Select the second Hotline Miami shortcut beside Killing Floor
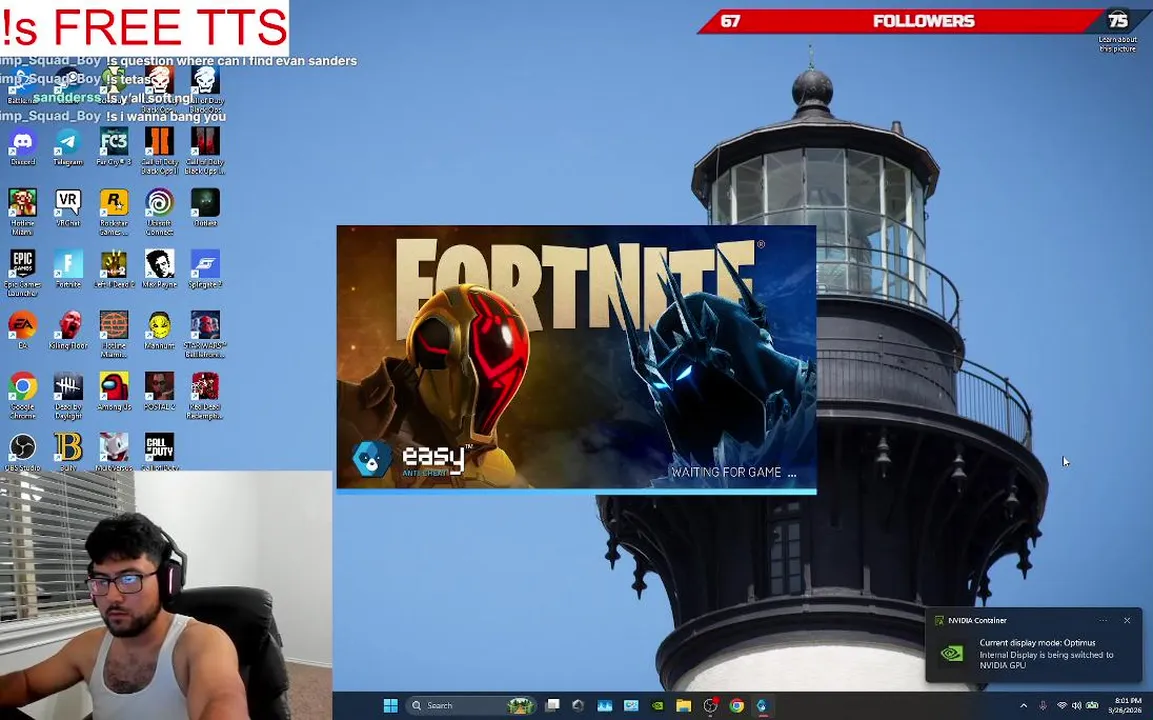 click(x=114, y=335)
